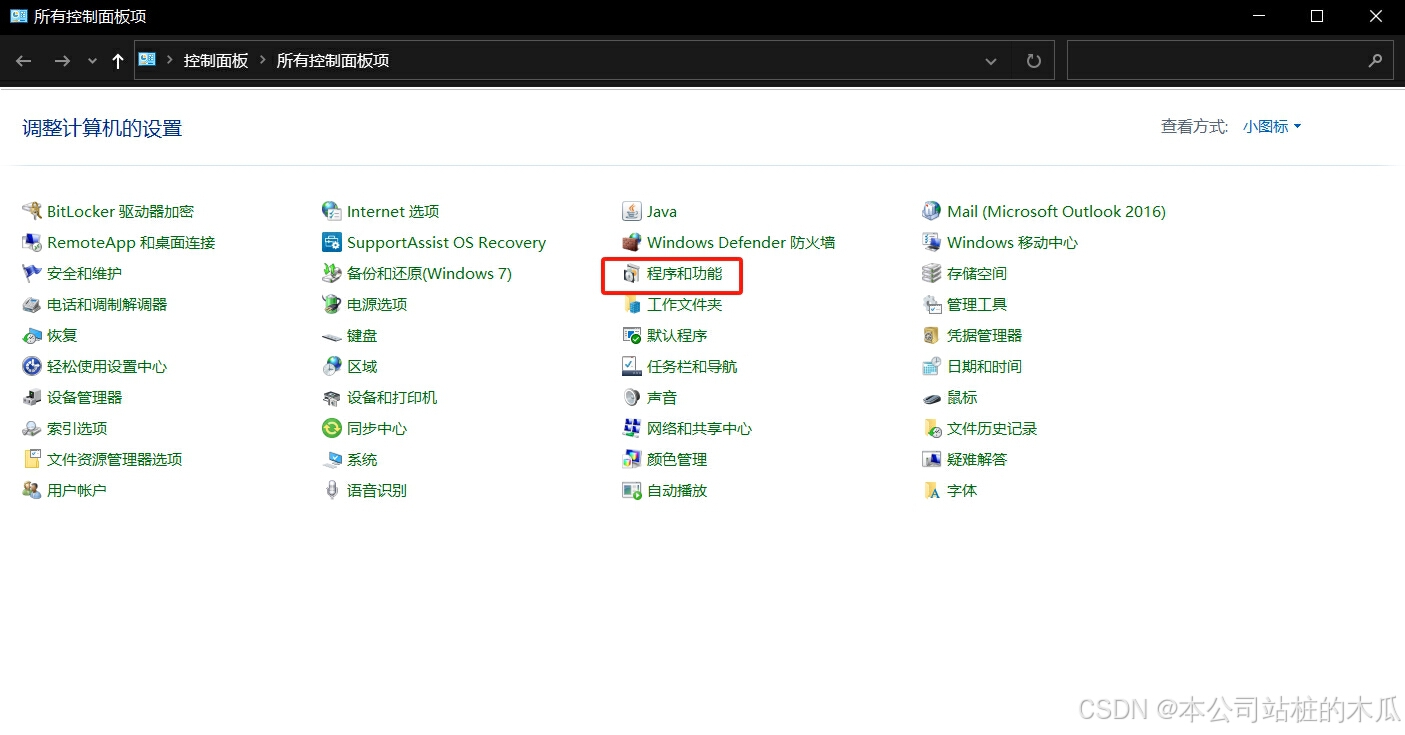Click the 轻松使用设置中心 icon
This screenshot has width=1405, height=735.
click(31, 366)
